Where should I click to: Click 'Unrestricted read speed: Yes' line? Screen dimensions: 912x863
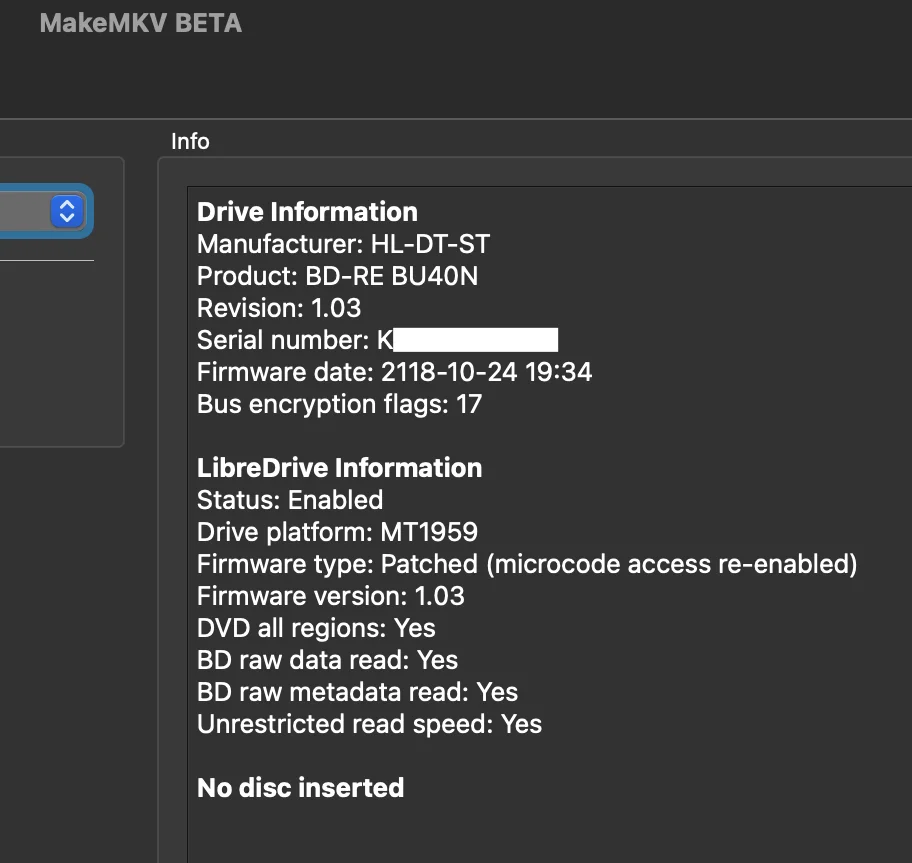click(369, 723)
